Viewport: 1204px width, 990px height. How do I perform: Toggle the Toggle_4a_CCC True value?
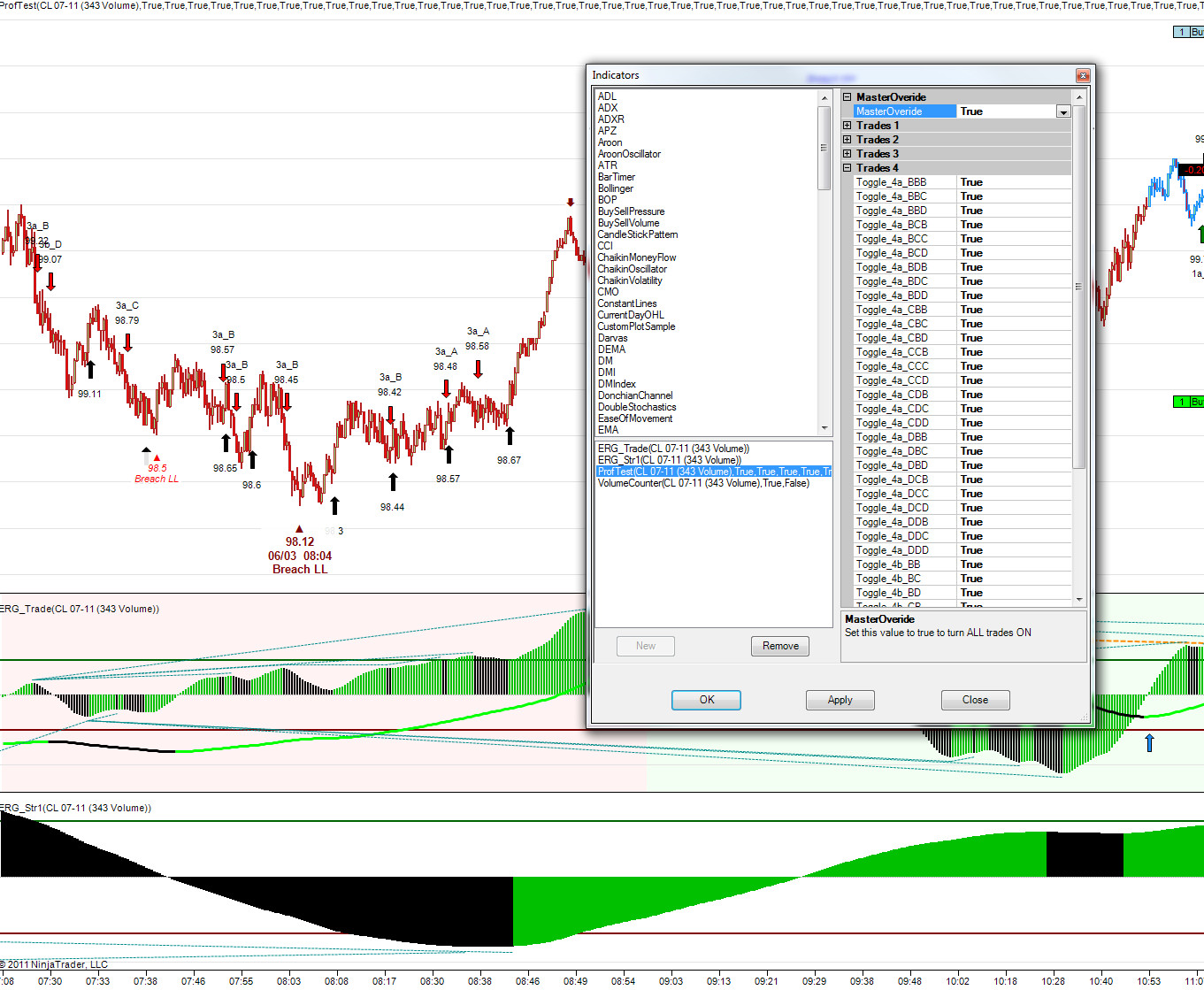pos(1014,366)
